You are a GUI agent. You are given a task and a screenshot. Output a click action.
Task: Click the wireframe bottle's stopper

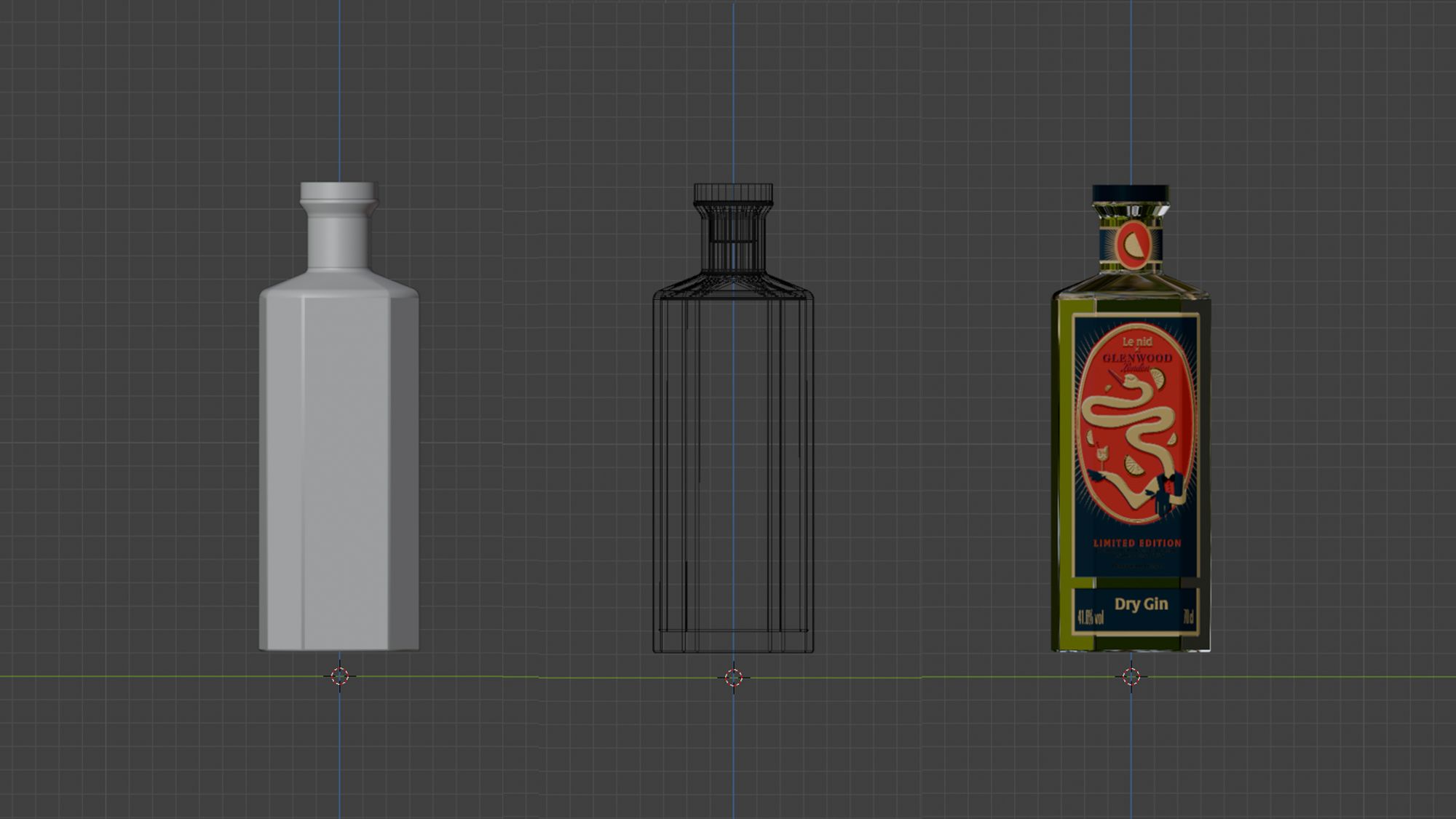point(733,193)
